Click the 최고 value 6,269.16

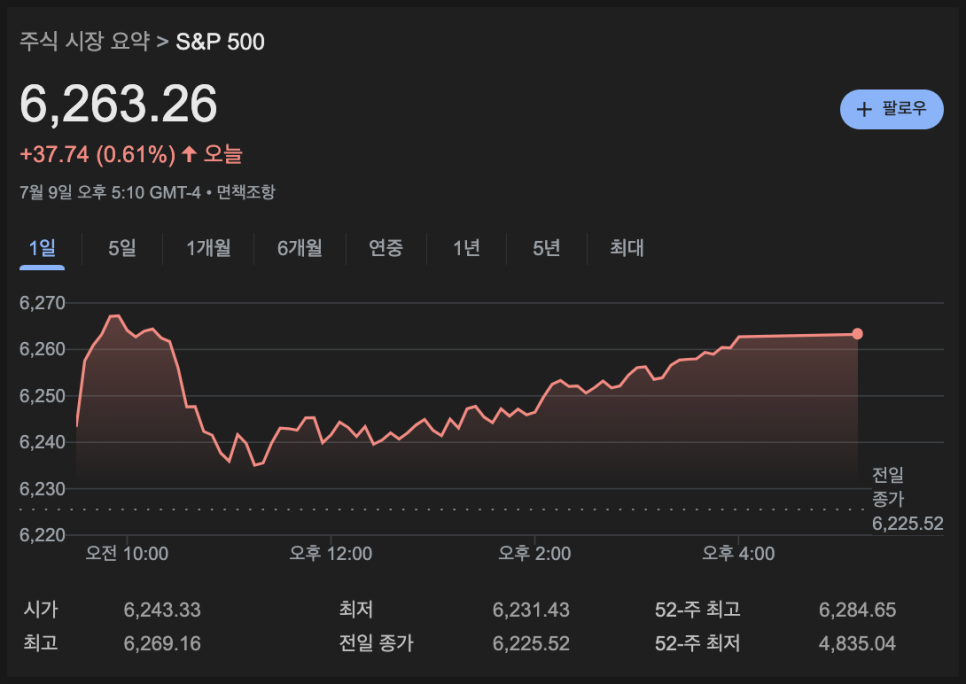[162, 644]
